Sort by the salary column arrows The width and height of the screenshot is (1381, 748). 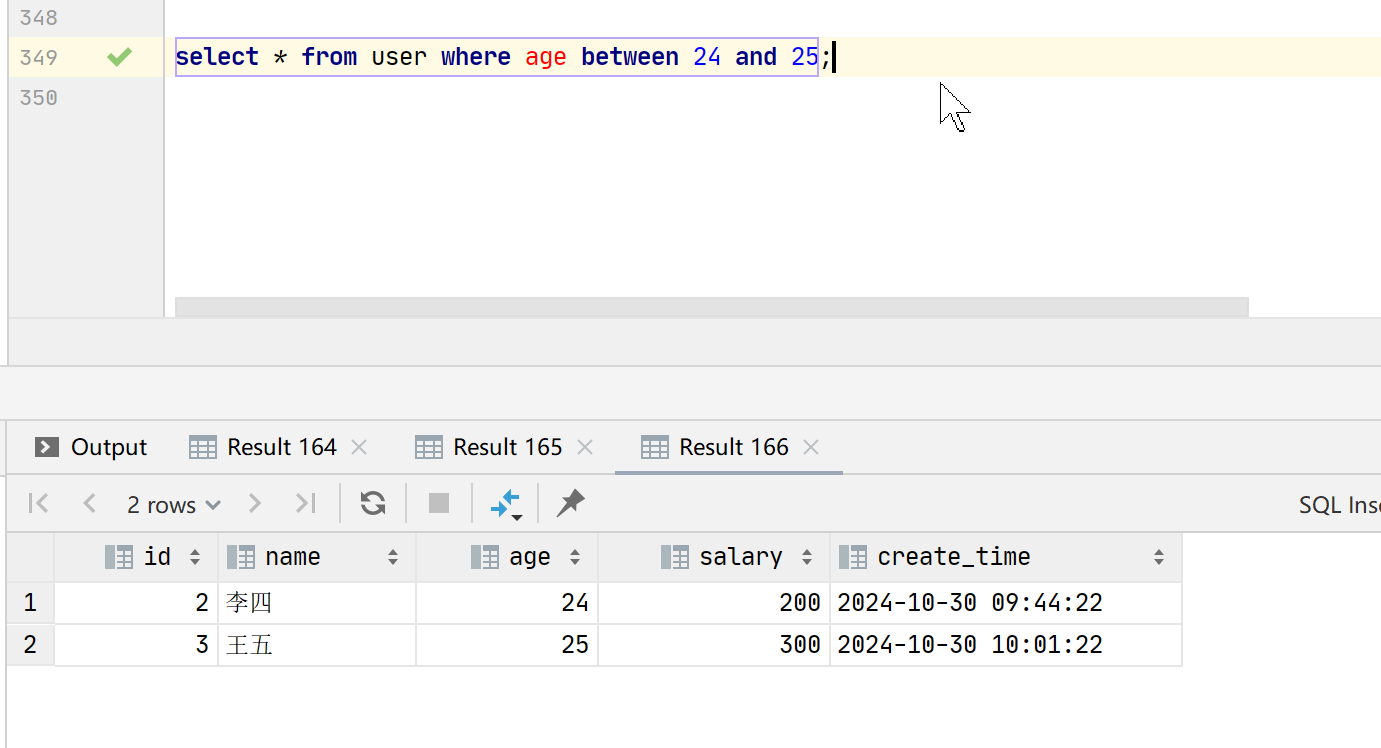coord(806,558)
